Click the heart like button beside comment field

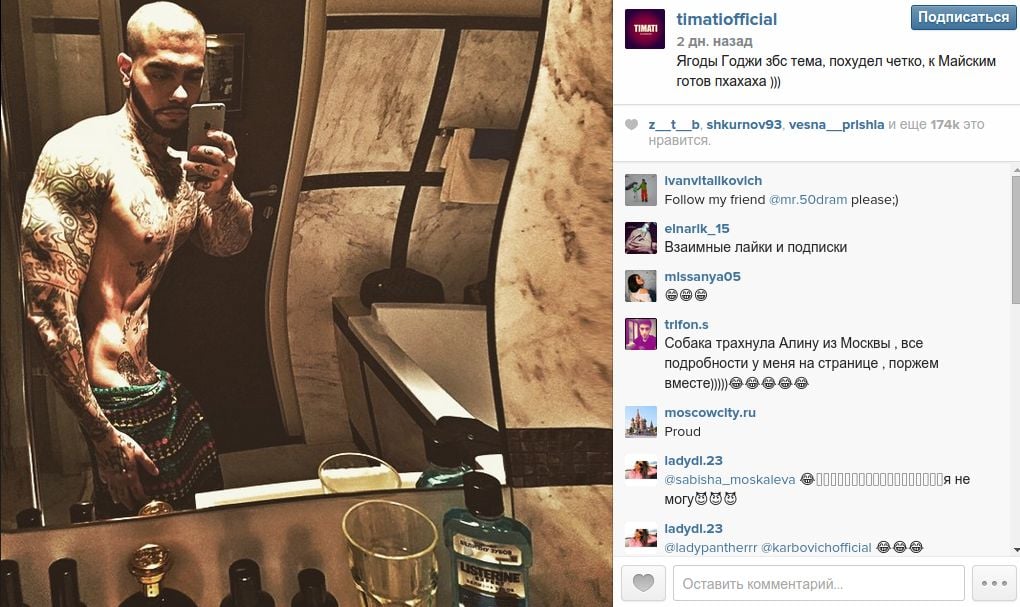pos(643,583)
